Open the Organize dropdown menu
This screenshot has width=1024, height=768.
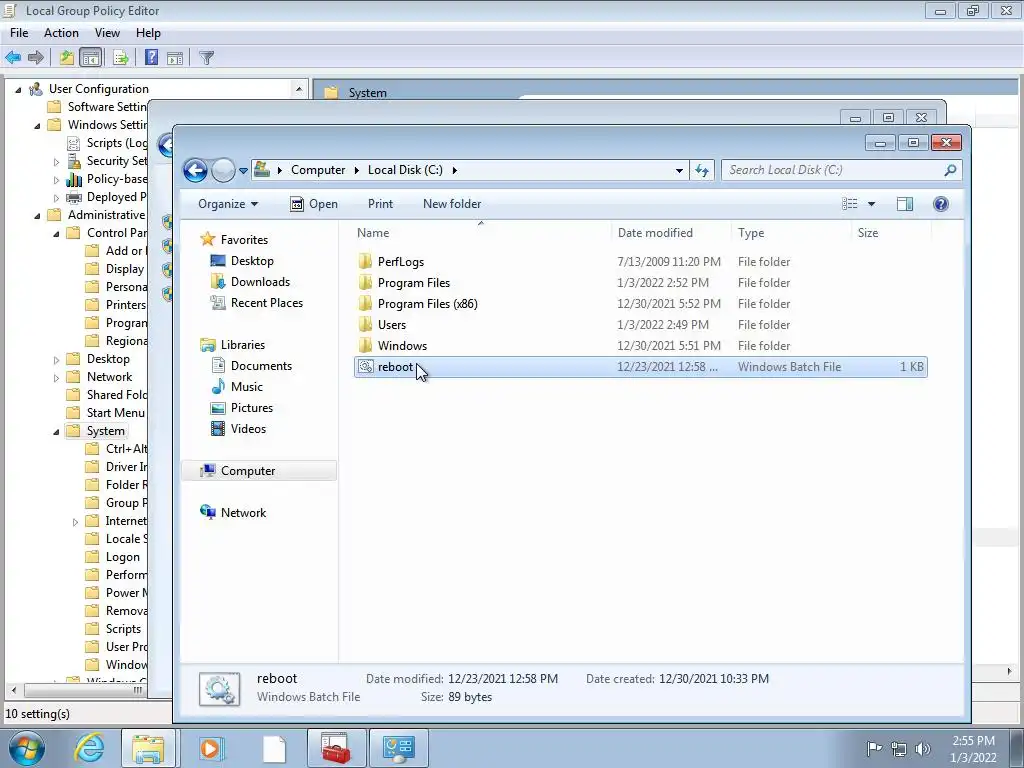[228, 204]
